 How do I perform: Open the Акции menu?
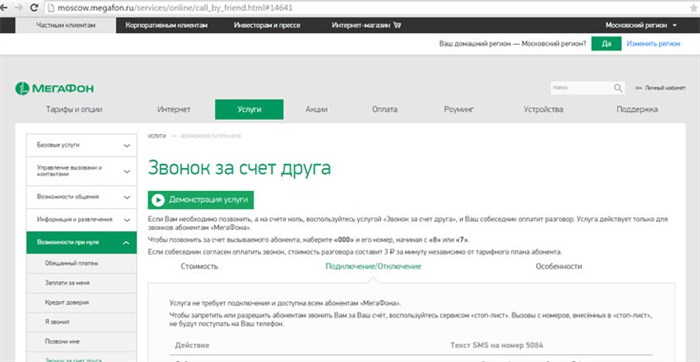[317, 109]
